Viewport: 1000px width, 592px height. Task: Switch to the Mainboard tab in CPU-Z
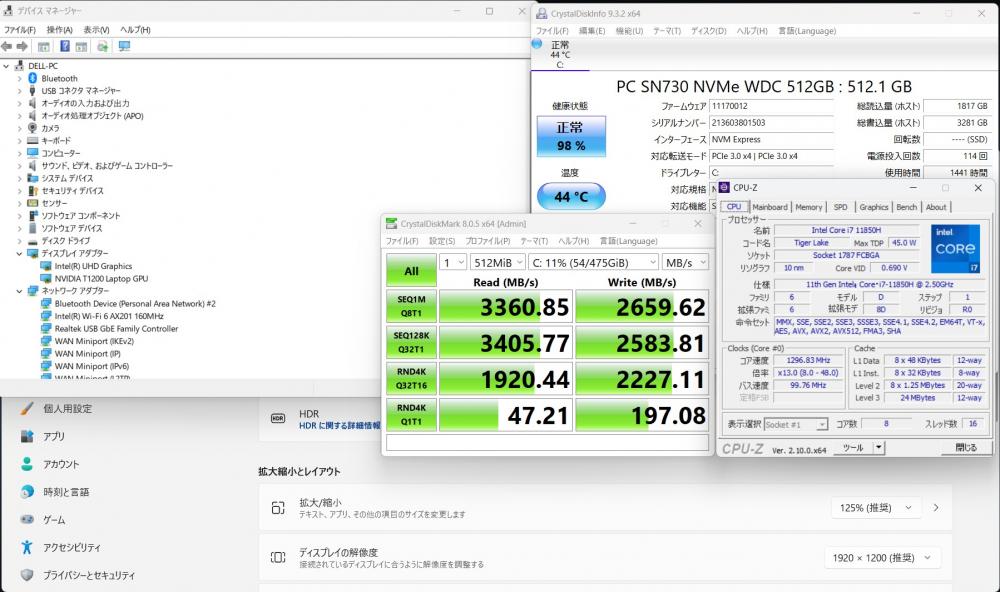coord(770,207)
